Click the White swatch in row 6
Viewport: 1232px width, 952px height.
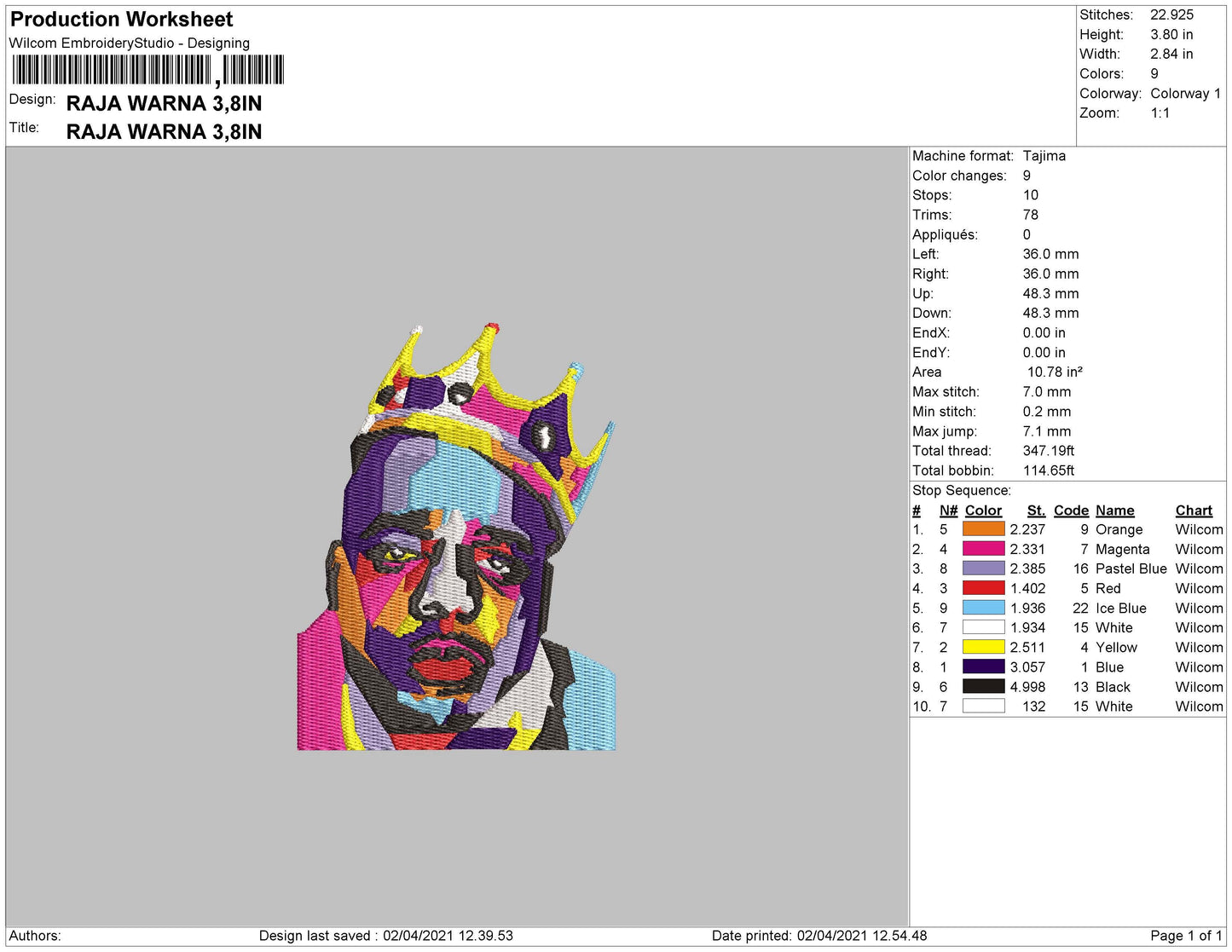[x=983, y=627]
